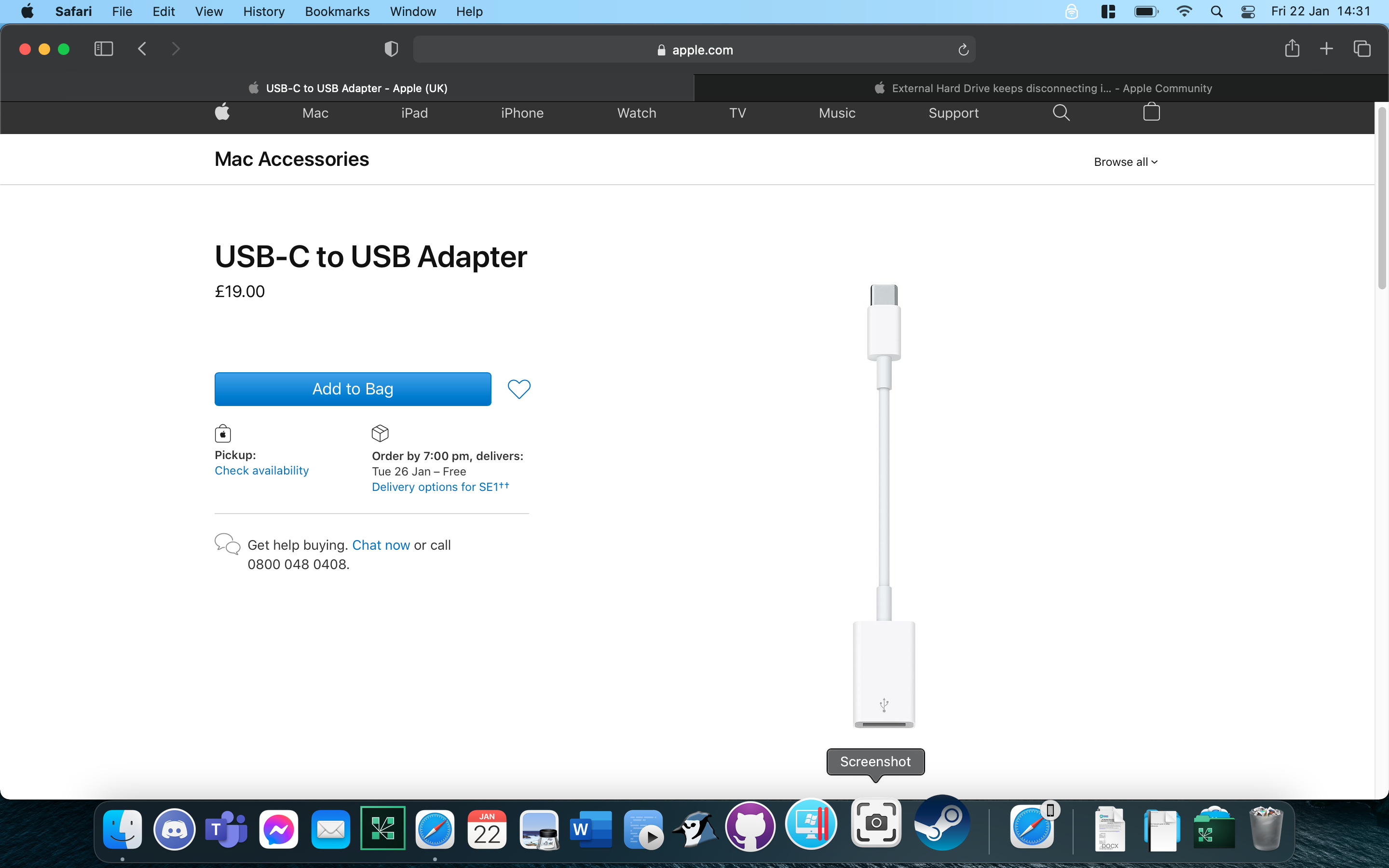
Task: Open the date and time menu
Action: [x=1320, y=11]
